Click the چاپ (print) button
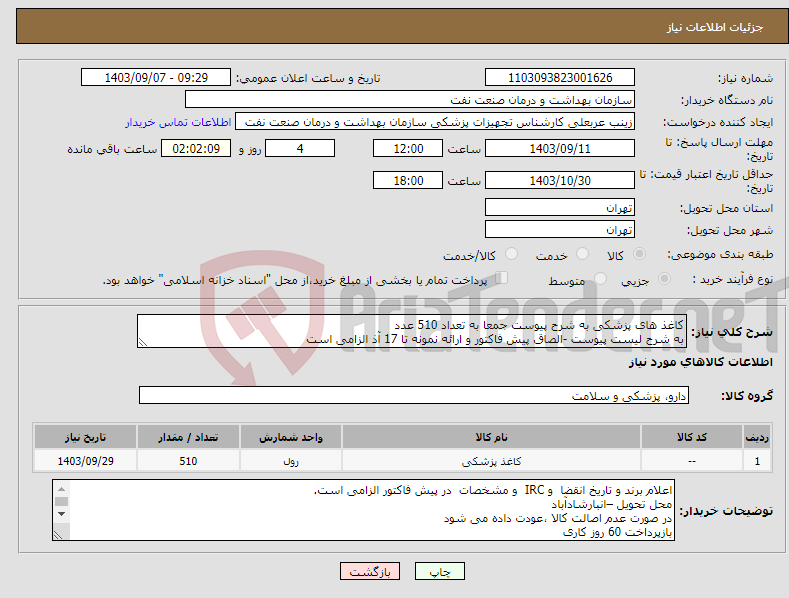Image resolution: width=789 pixels, height=598 pixels. point(439,571)
